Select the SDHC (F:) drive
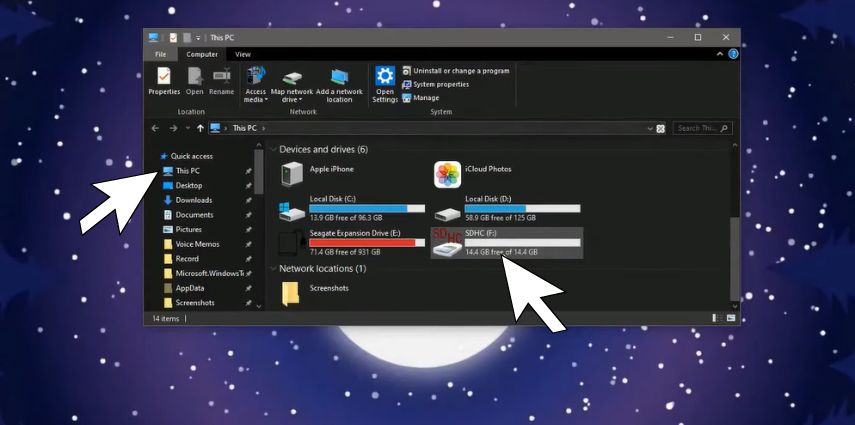 pyautogui.click(x=506, y=241)
